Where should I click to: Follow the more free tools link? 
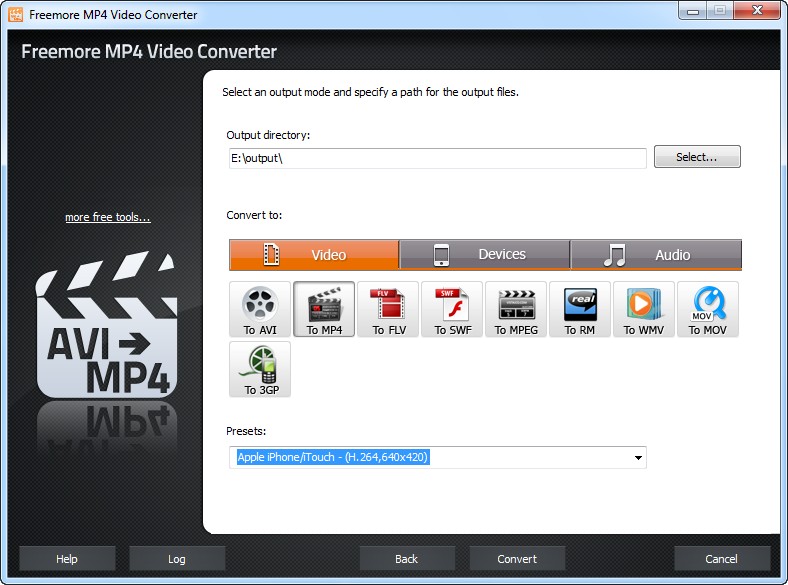pyautogui.click(x=108, y=218)
